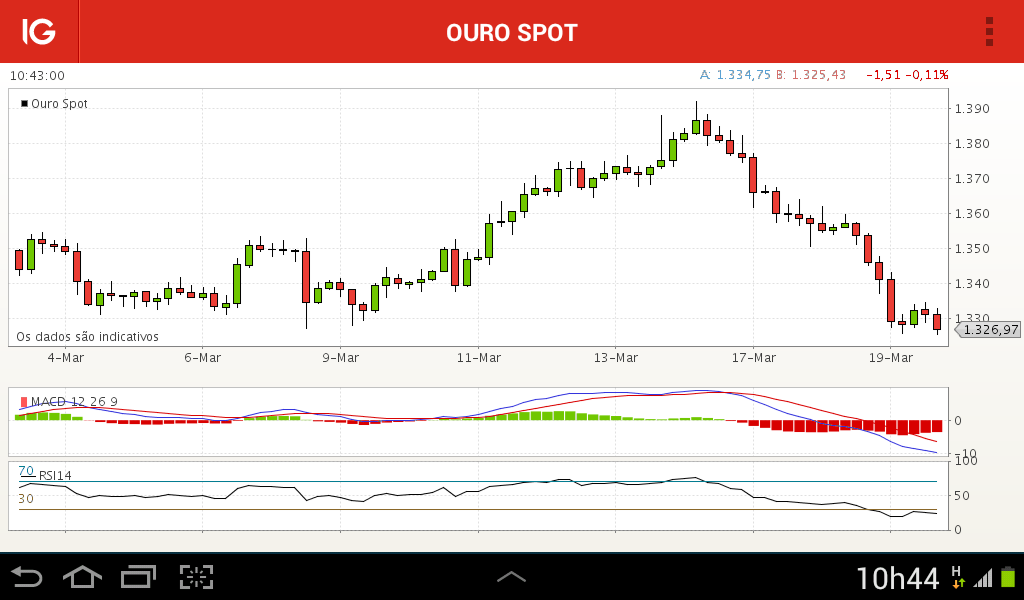Tap the OURO SPOT title
Viewport: 1024px width, 600px height.
pos(512,33)
